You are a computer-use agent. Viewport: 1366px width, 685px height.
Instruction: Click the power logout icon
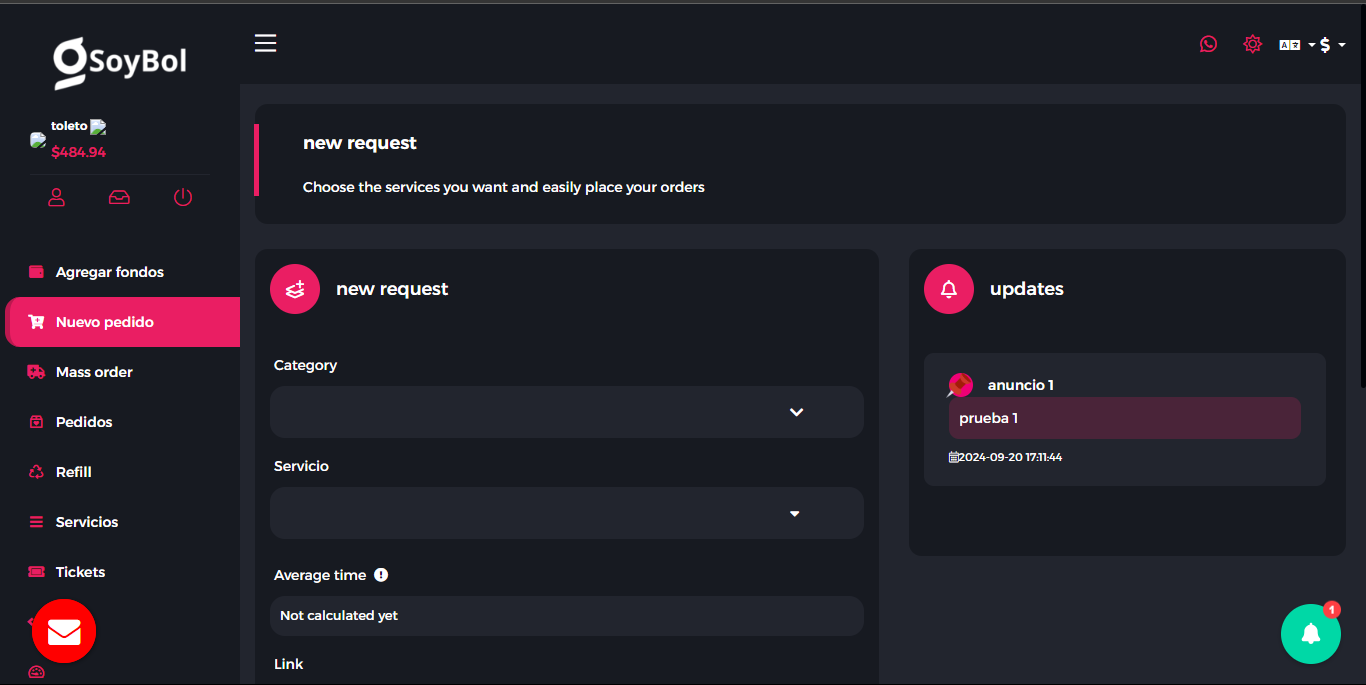pyautogui.click(x=183, y=197)
